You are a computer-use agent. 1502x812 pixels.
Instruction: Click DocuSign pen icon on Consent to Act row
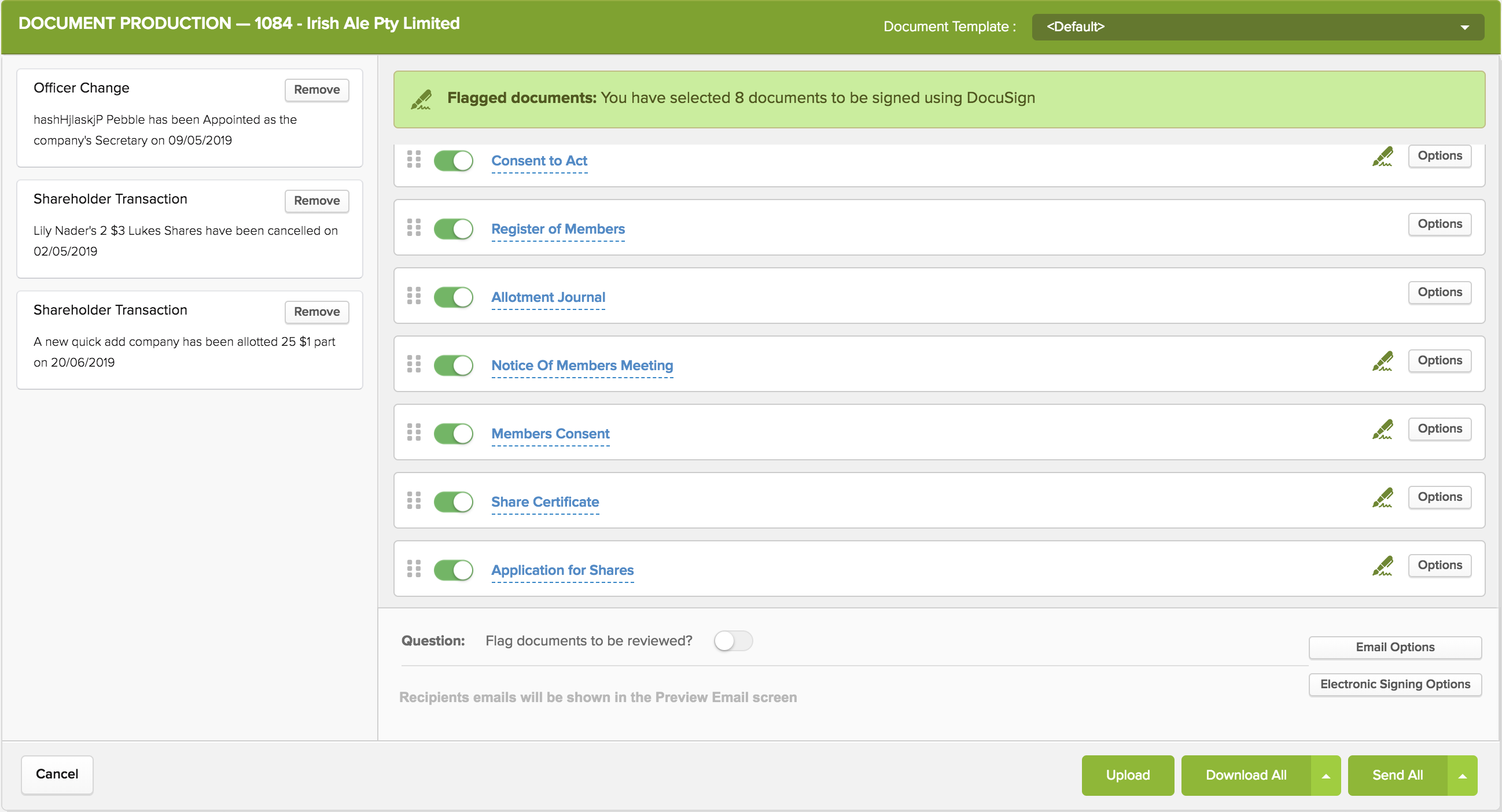pos(1382,156)
